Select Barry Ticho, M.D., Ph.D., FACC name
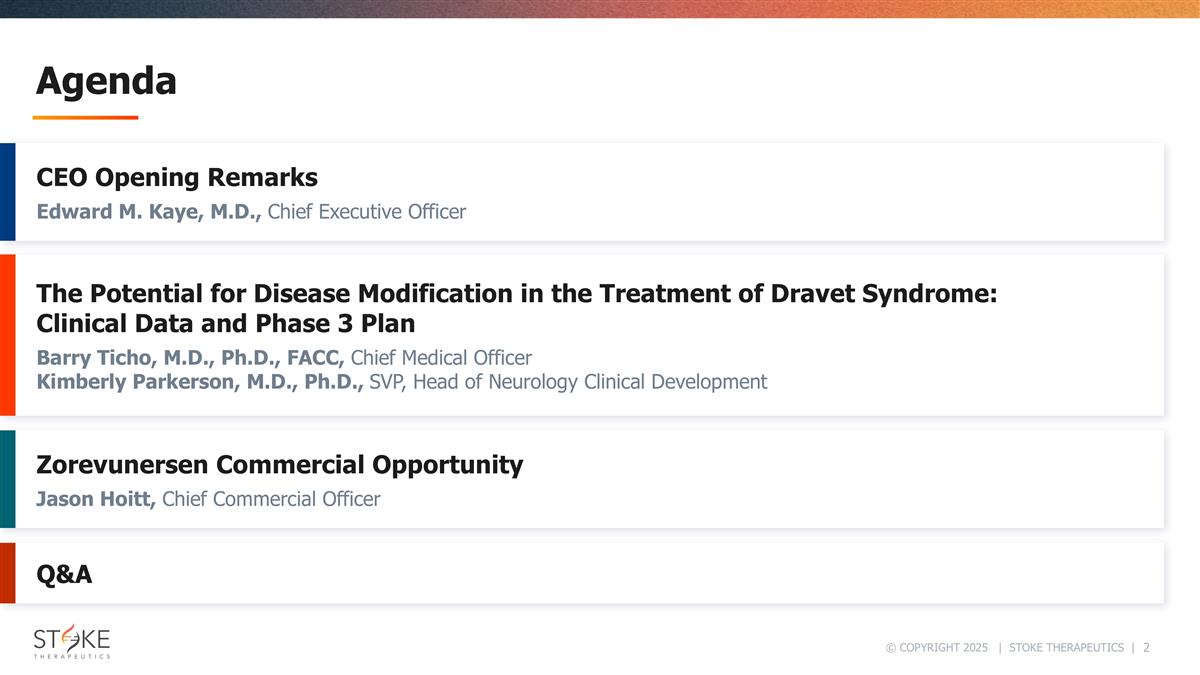 coord(191,358)
